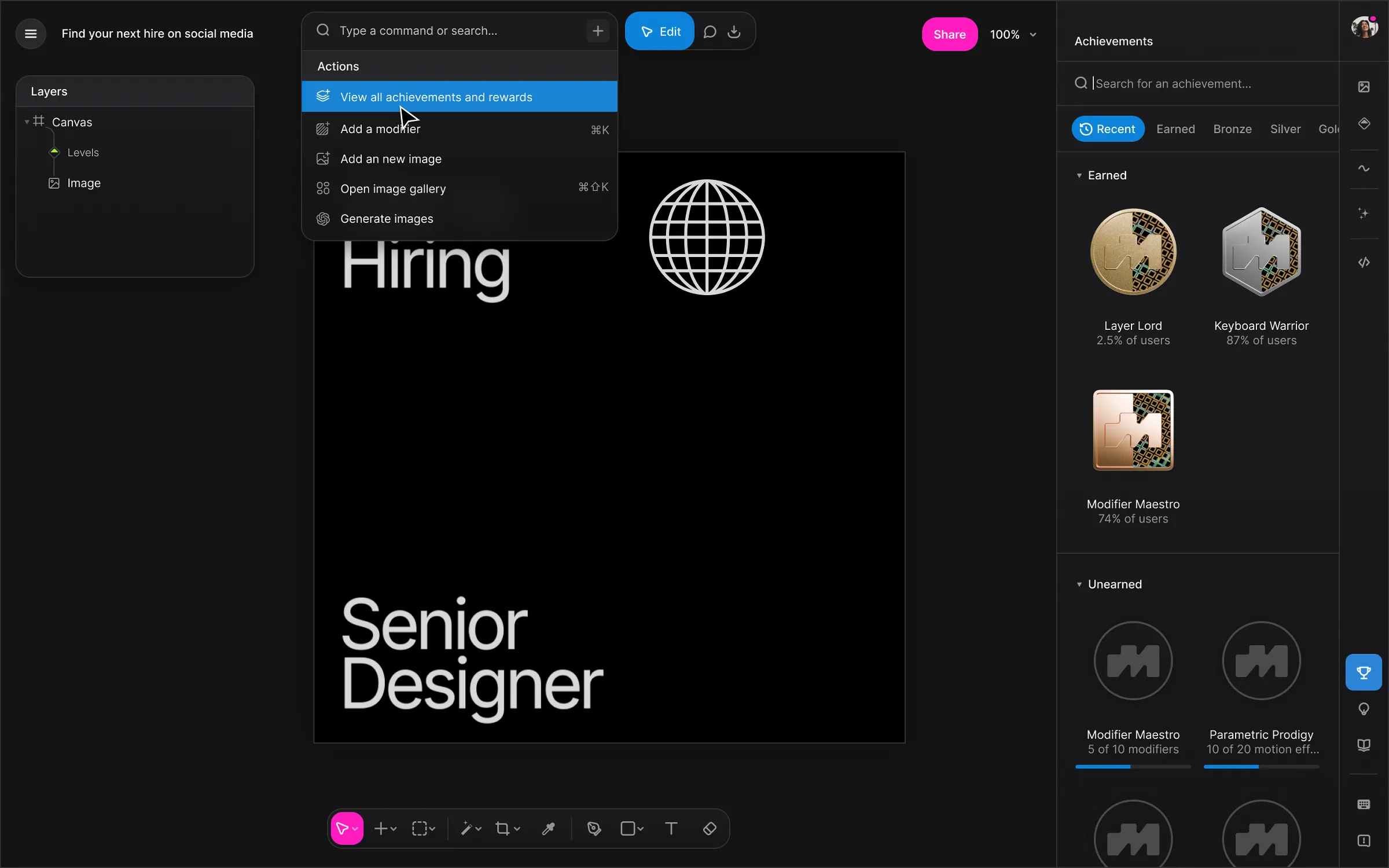Switch to the Bronze filter tab
Image resolution: width=1389 pixels, height=868 pixels.
point(1232,129)
